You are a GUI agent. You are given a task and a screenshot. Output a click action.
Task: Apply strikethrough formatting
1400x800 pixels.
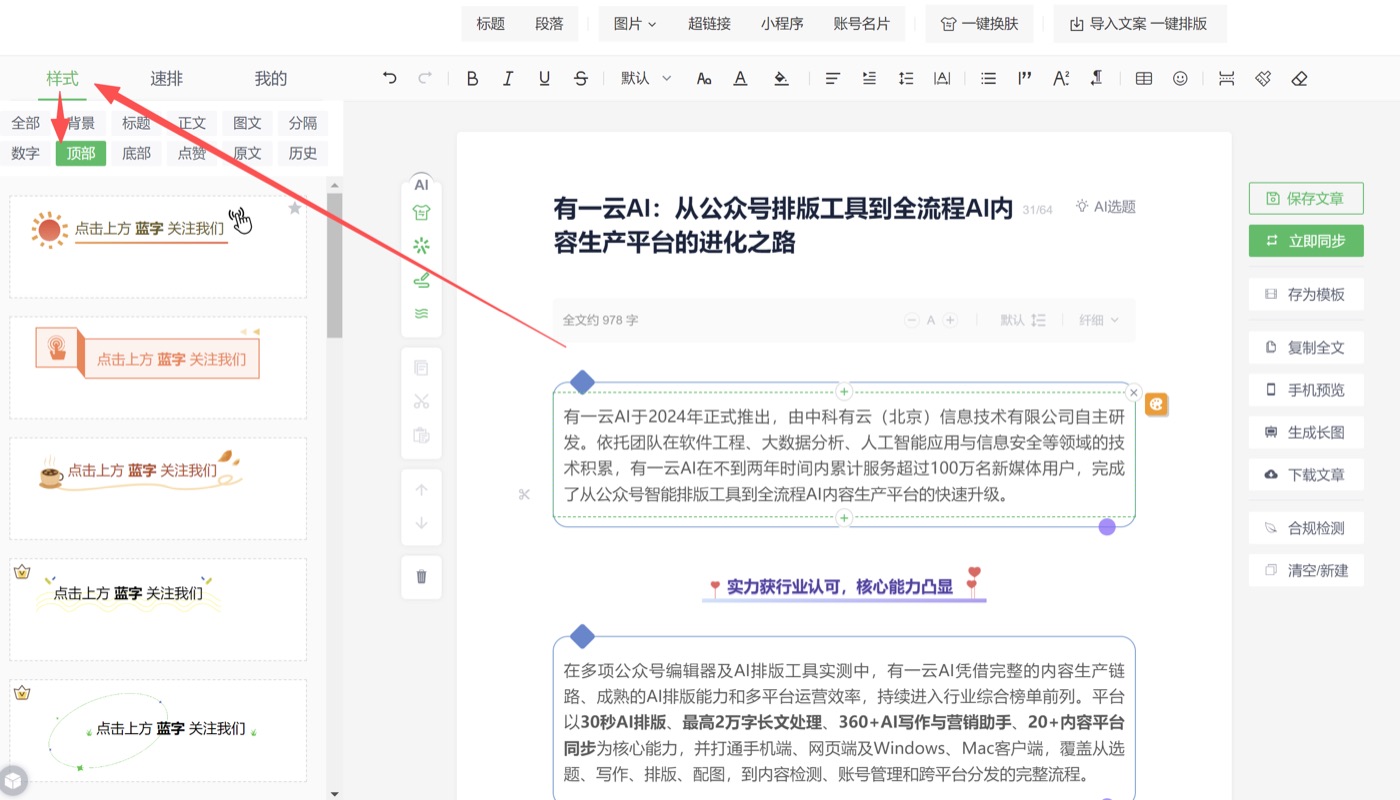581,78
